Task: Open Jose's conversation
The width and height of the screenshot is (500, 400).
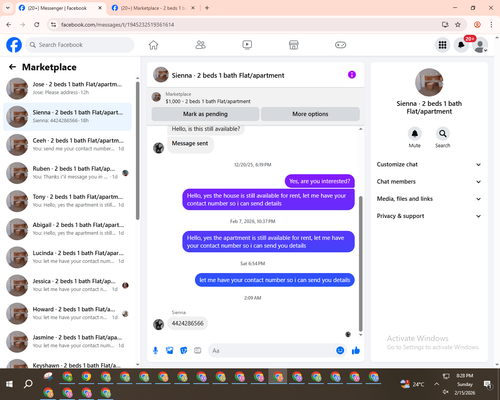Action: pyautogui.click(x=67, y=88)
